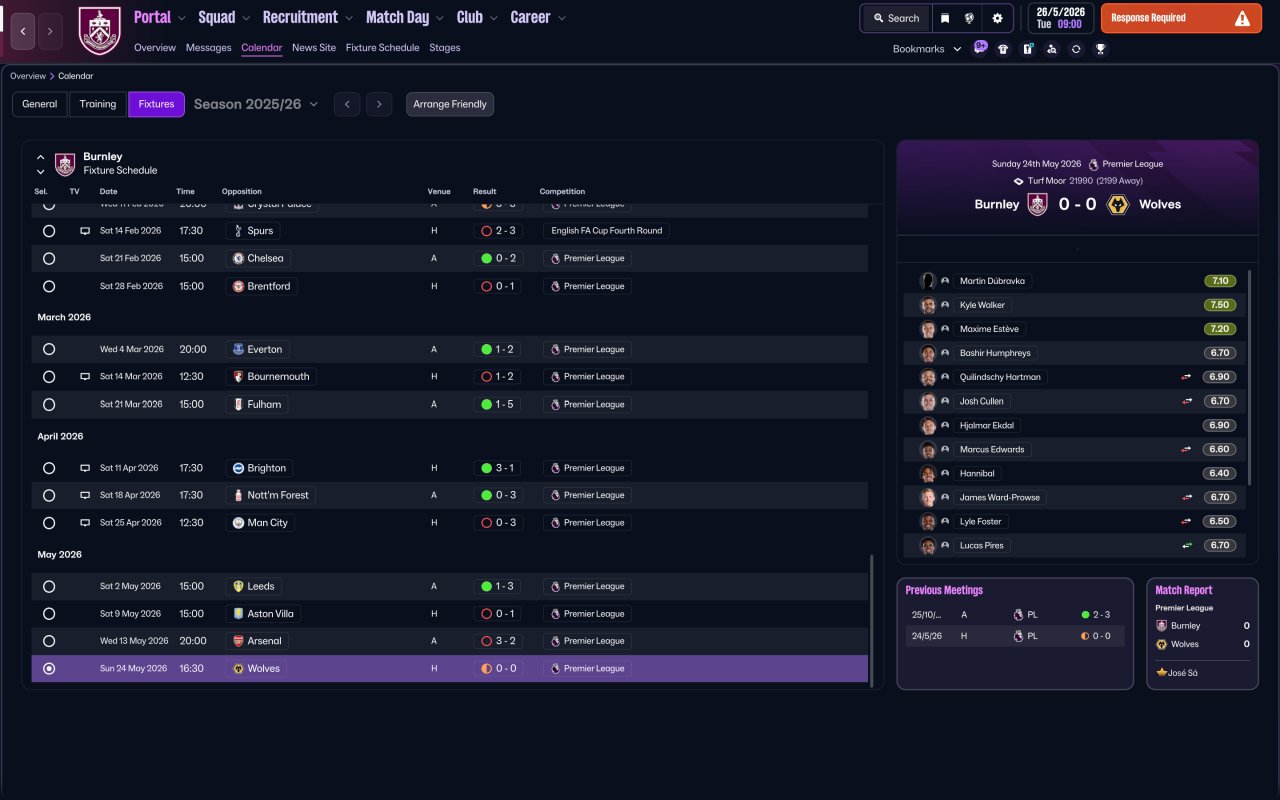1280x800 pixels.
Task: Select the Nott'm Forest fixture radio button
Action: (49, 495)
